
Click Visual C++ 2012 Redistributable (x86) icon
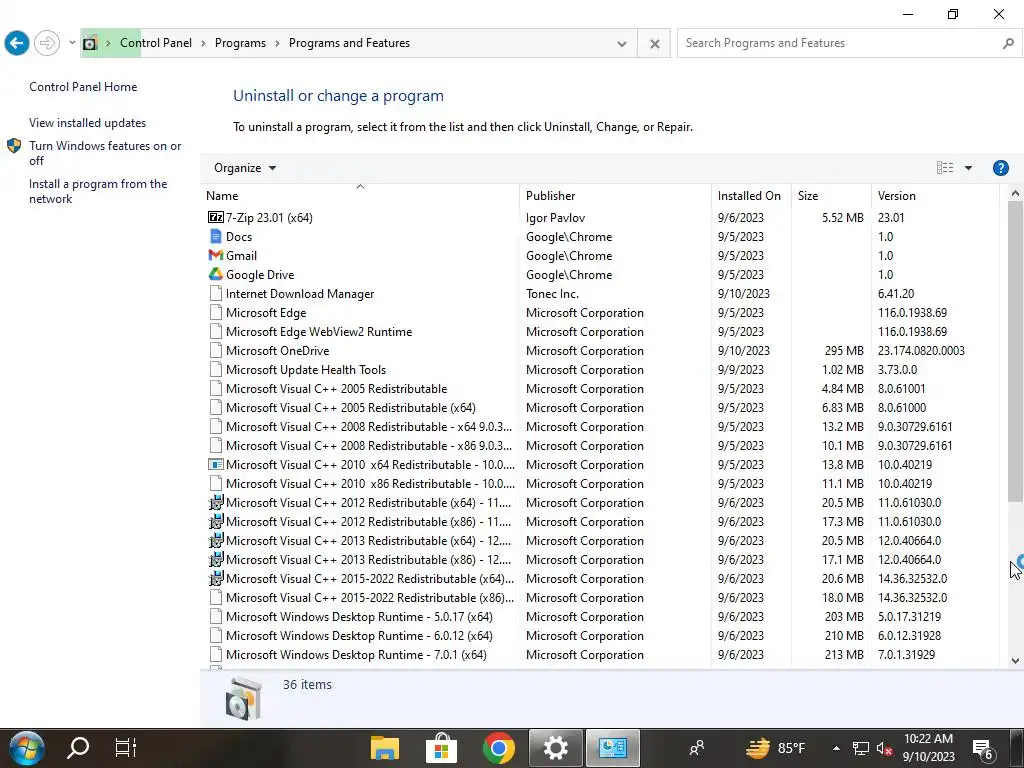[216, 521]
